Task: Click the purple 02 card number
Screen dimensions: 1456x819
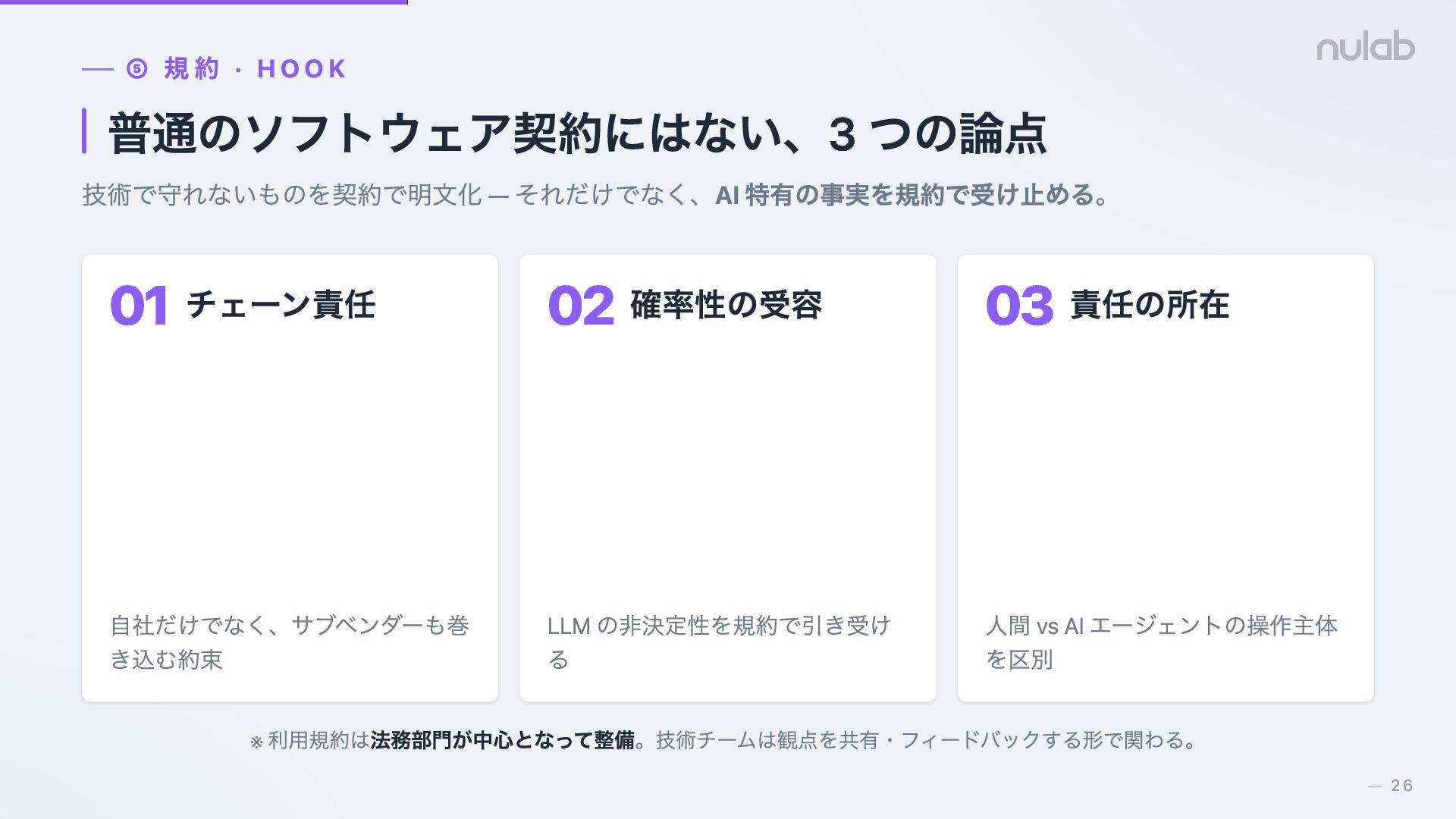Action: [x=580, y=306]
